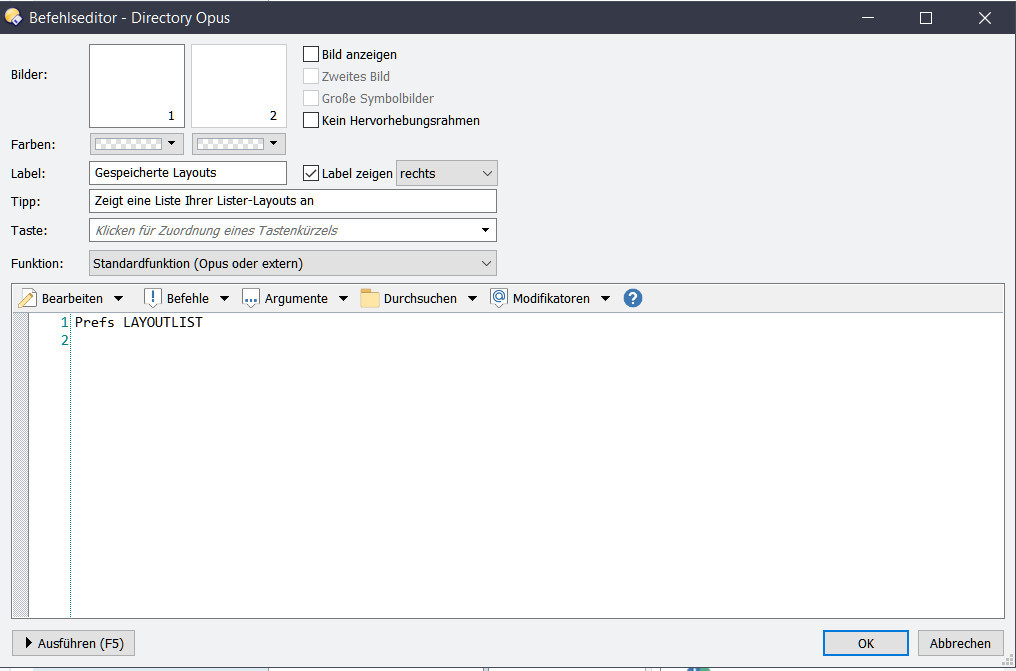The image size is (1016, 671).
Task: Toggle the Zweites Bild checkbox
Action: tap(311, 76)
